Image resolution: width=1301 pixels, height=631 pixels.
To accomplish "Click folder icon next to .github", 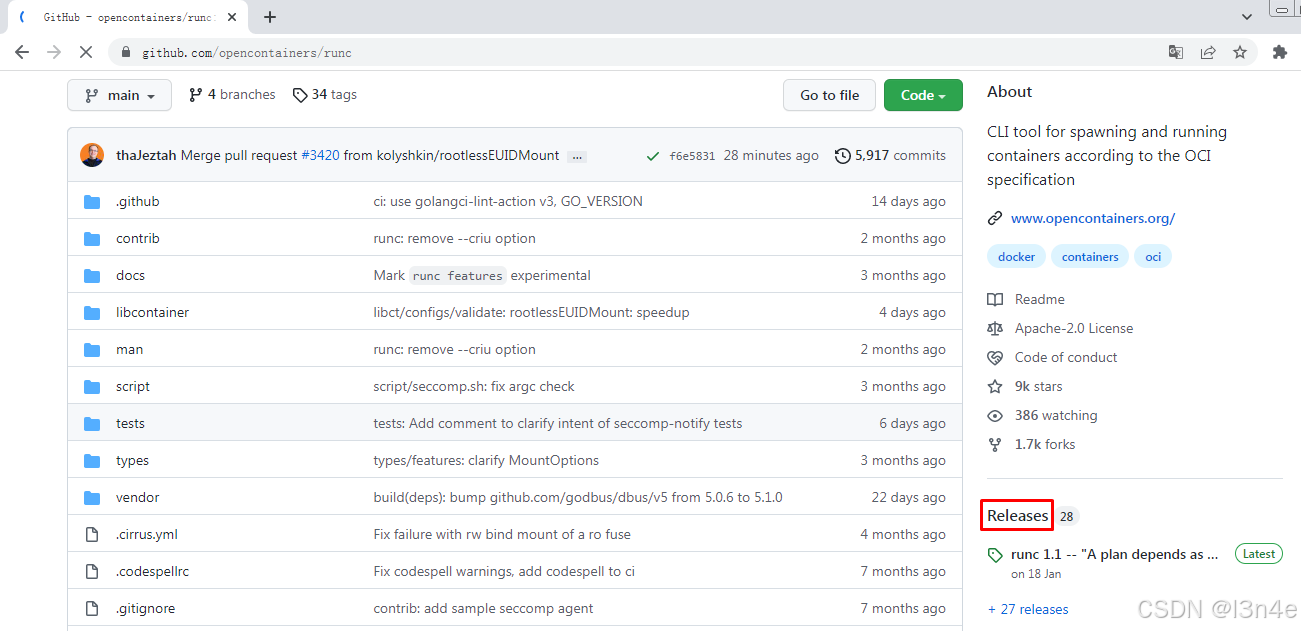I will pyautogui.click(x=92, y=201).
